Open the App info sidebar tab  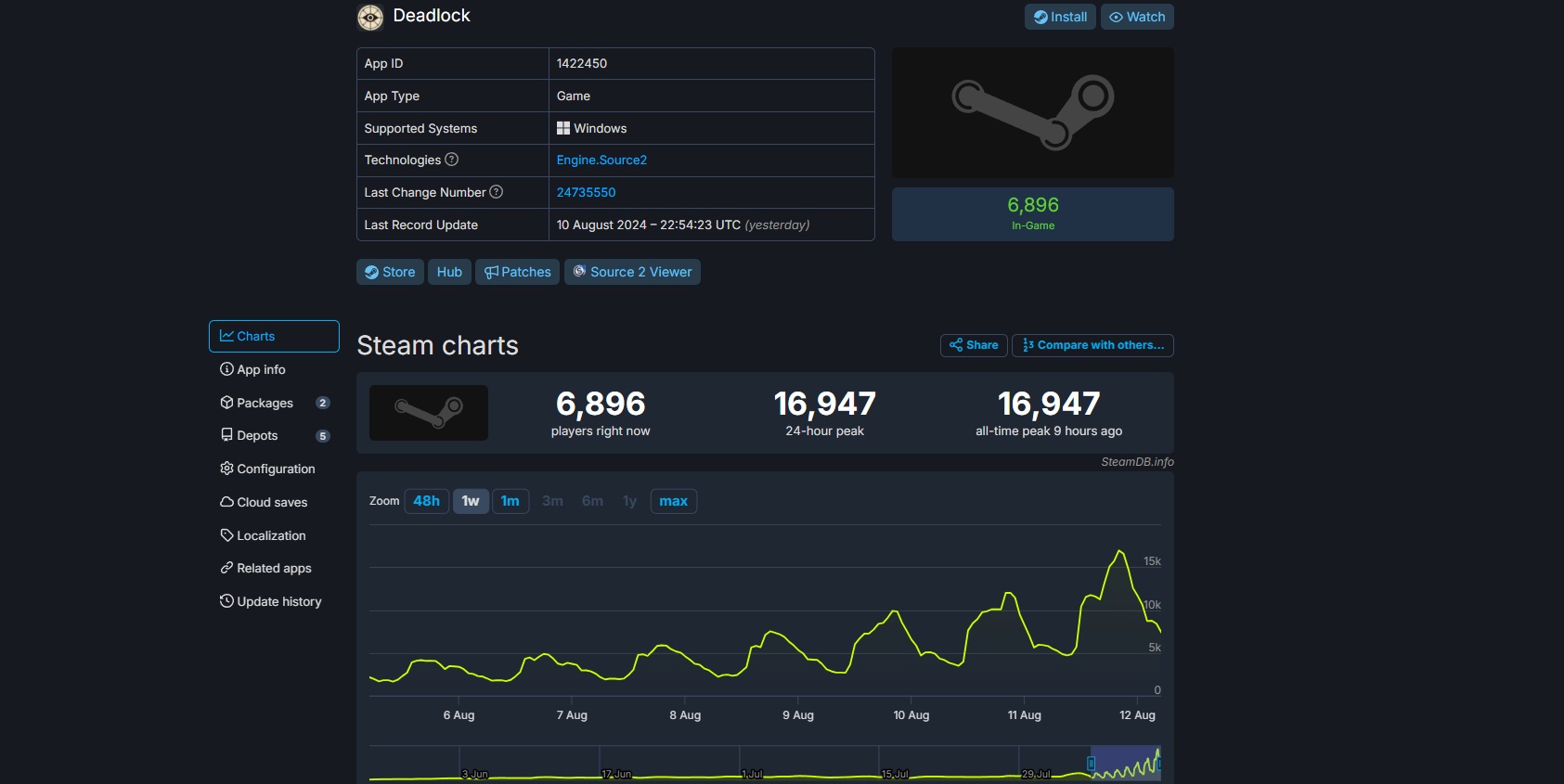pyautogui.click(x=274, y=369)
